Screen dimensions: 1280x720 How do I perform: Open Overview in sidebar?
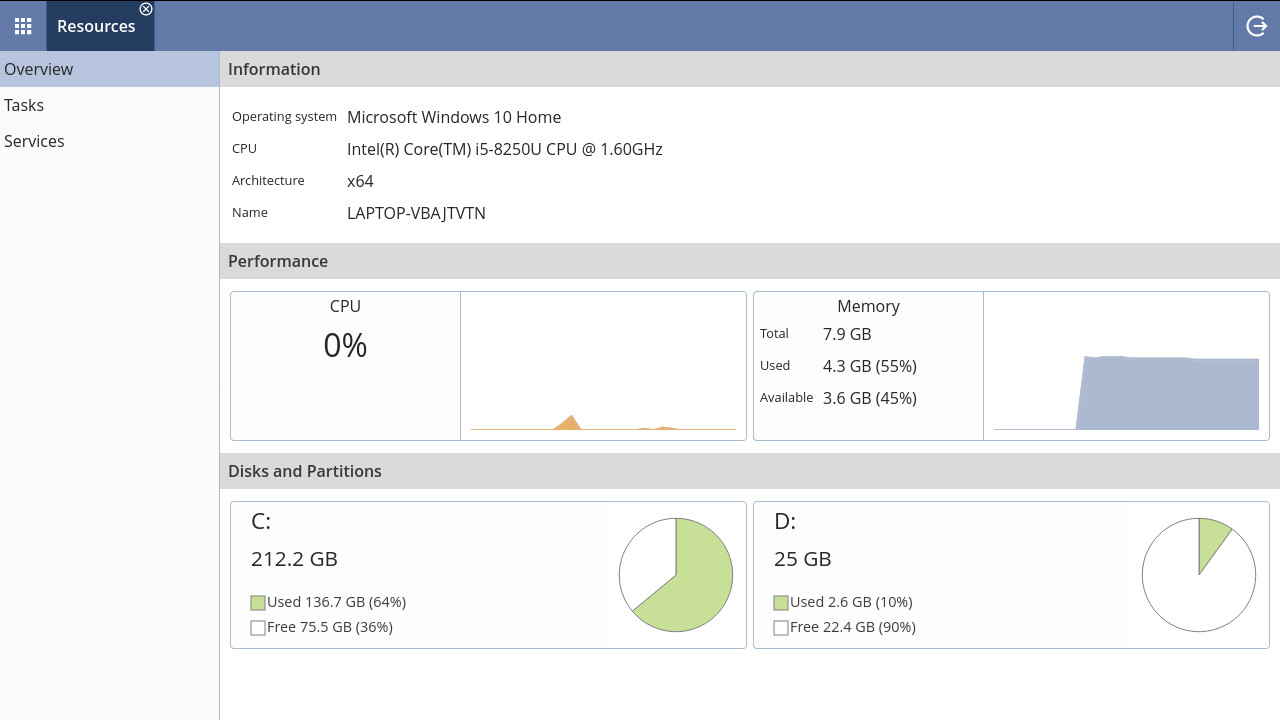click(x=109, y=69)
